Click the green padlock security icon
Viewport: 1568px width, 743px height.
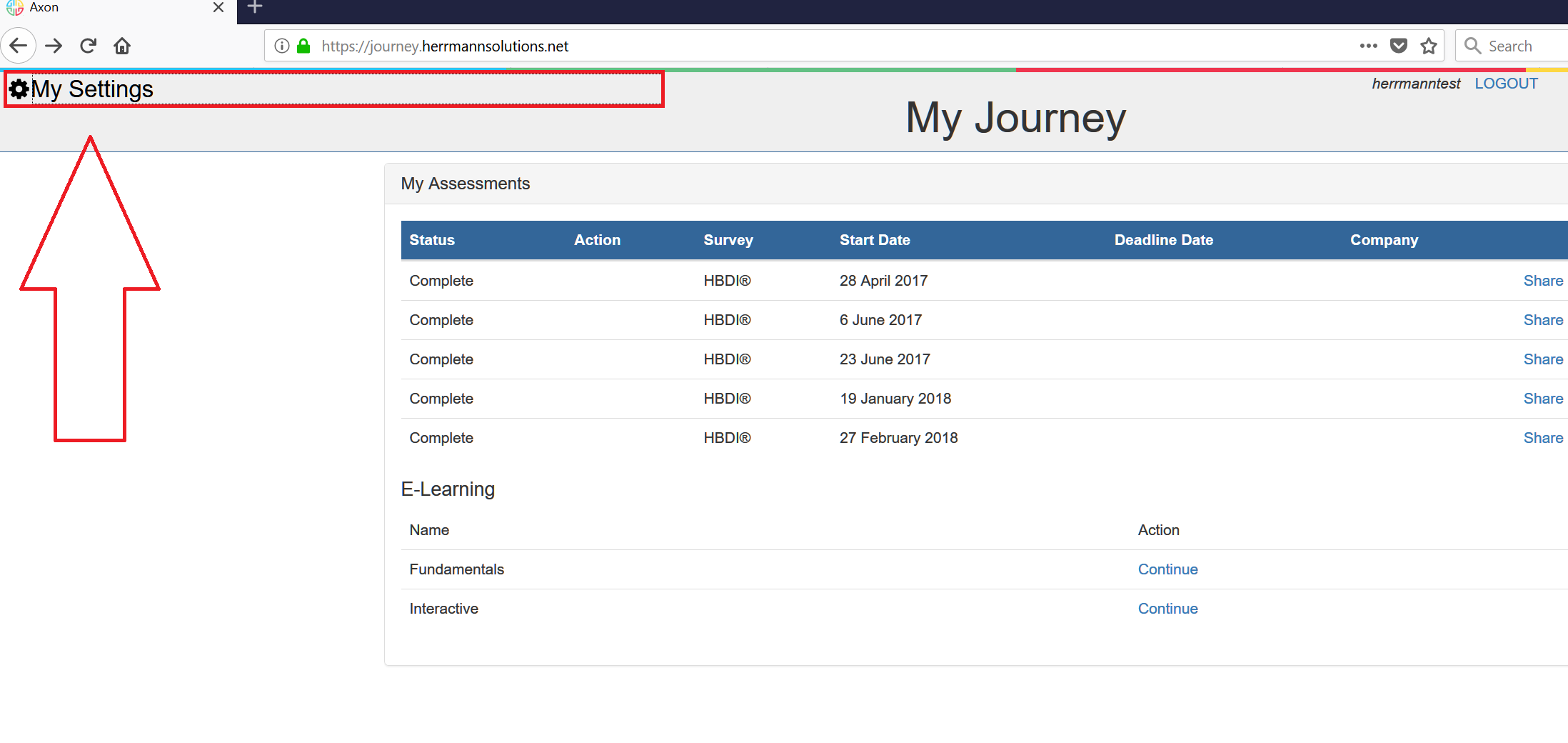point(303,46)
